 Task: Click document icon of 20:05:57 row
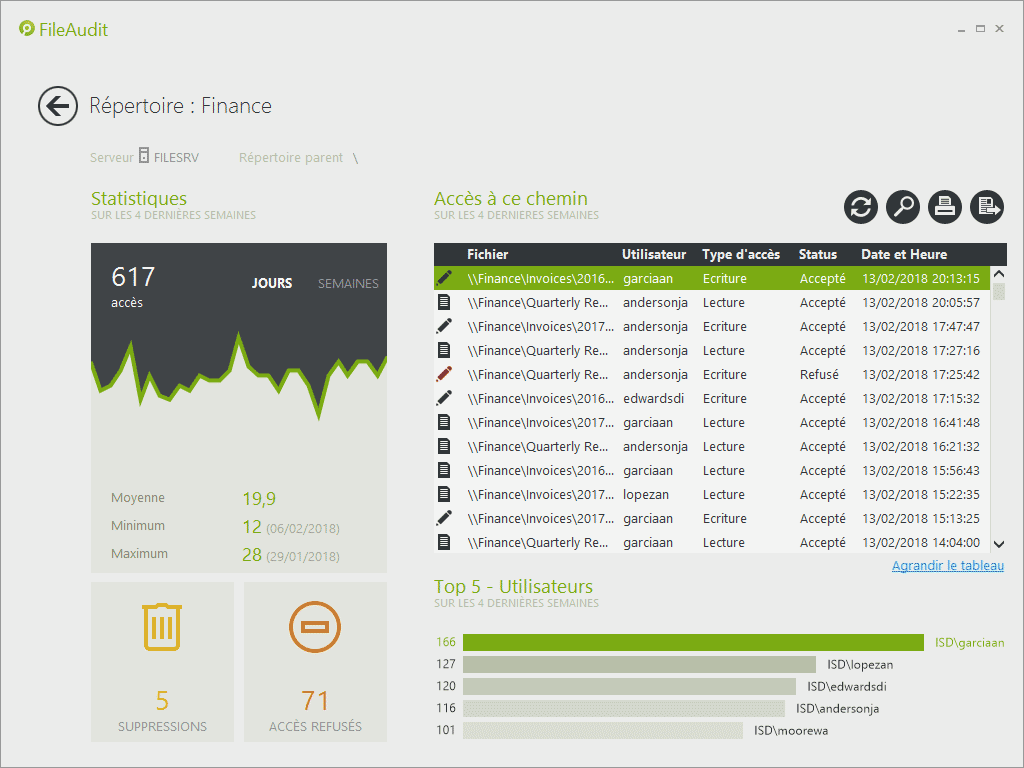coord(444,302)
